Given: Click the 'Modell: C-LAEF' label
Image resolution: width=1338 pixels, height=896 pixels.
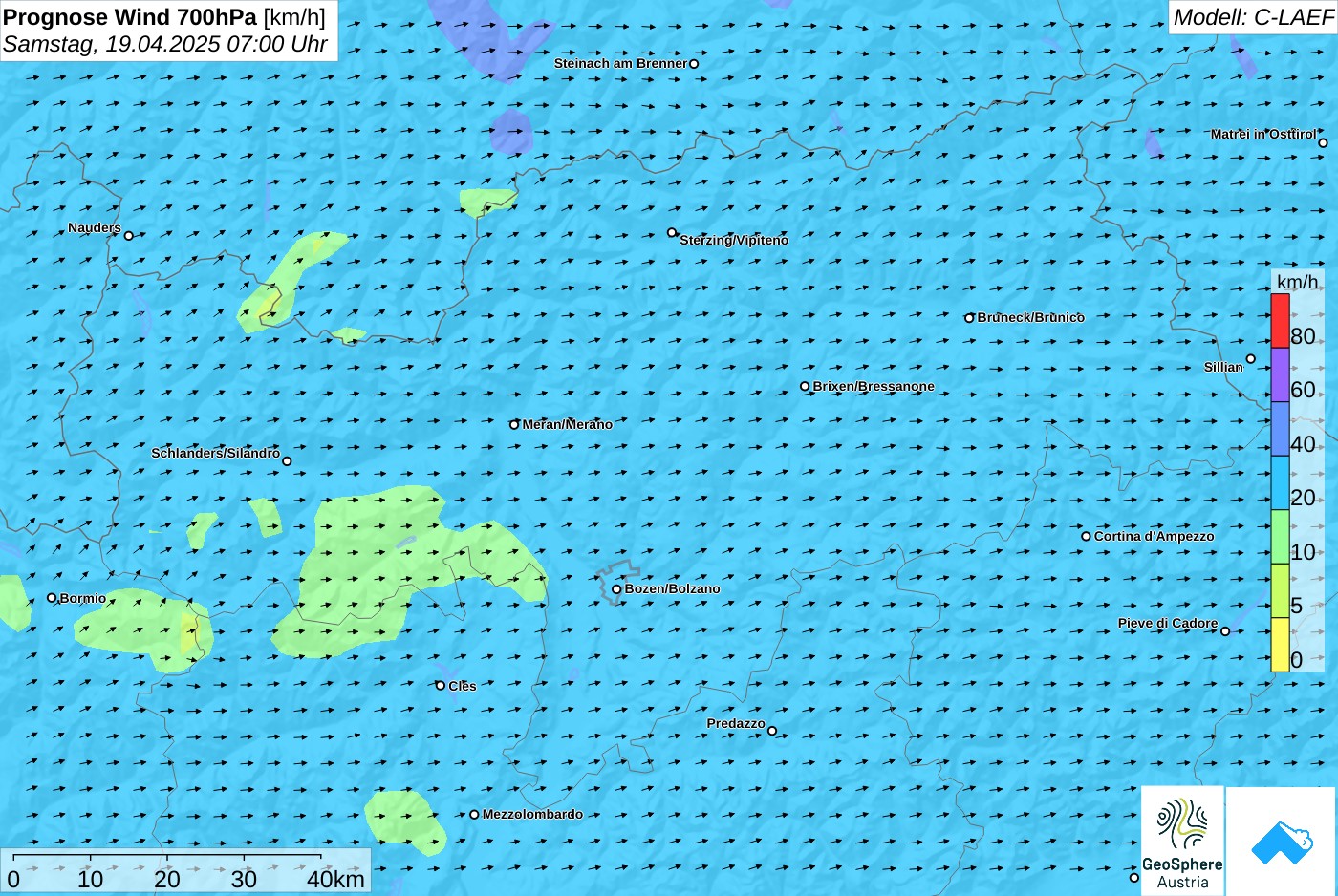Looking at the screenshot, I should 1253,17.
